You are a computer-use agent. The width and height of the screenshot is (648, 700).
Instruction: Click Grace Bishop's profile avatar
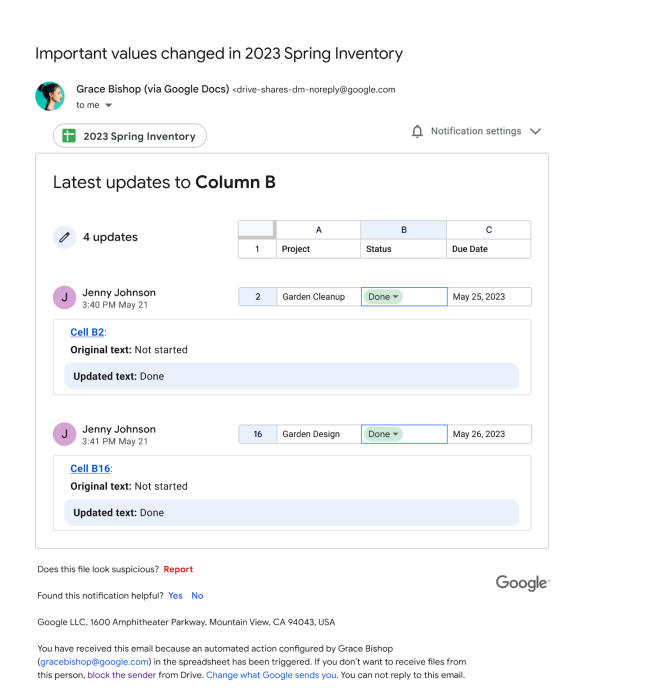(x=50, y=96)
